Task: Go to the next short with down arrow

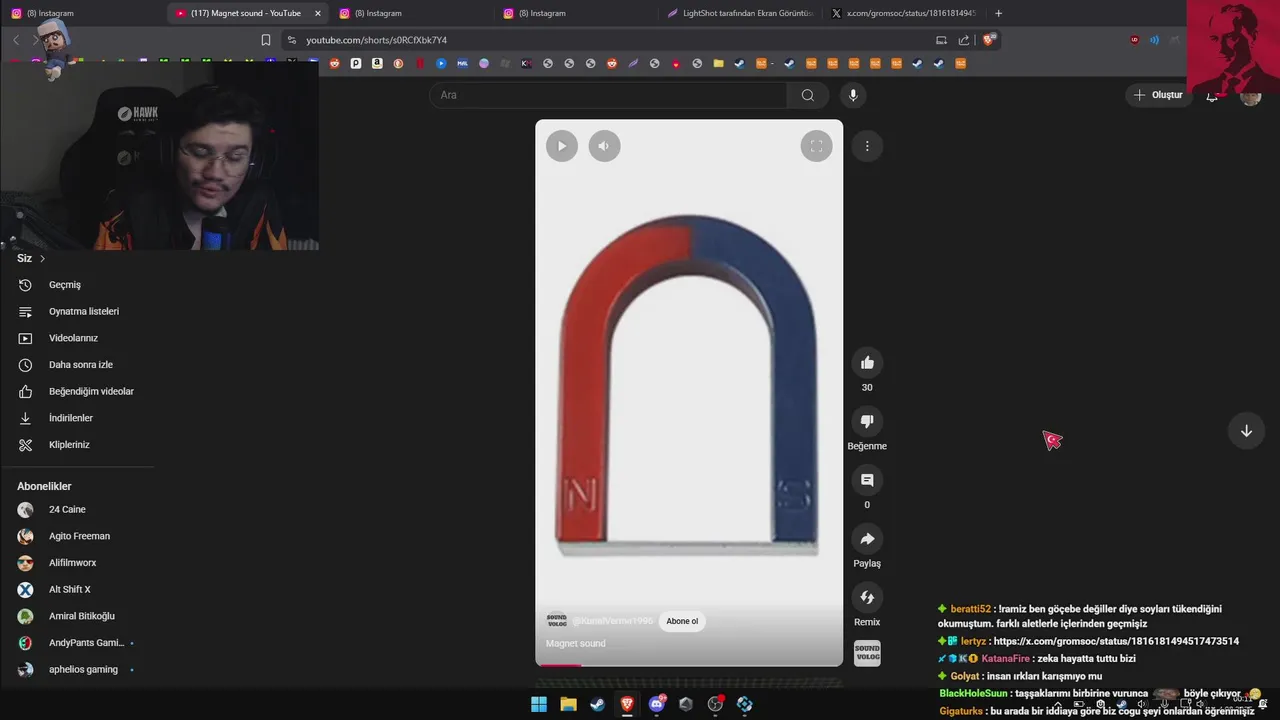Action: pyautogui.click(x=1246, y=431)
